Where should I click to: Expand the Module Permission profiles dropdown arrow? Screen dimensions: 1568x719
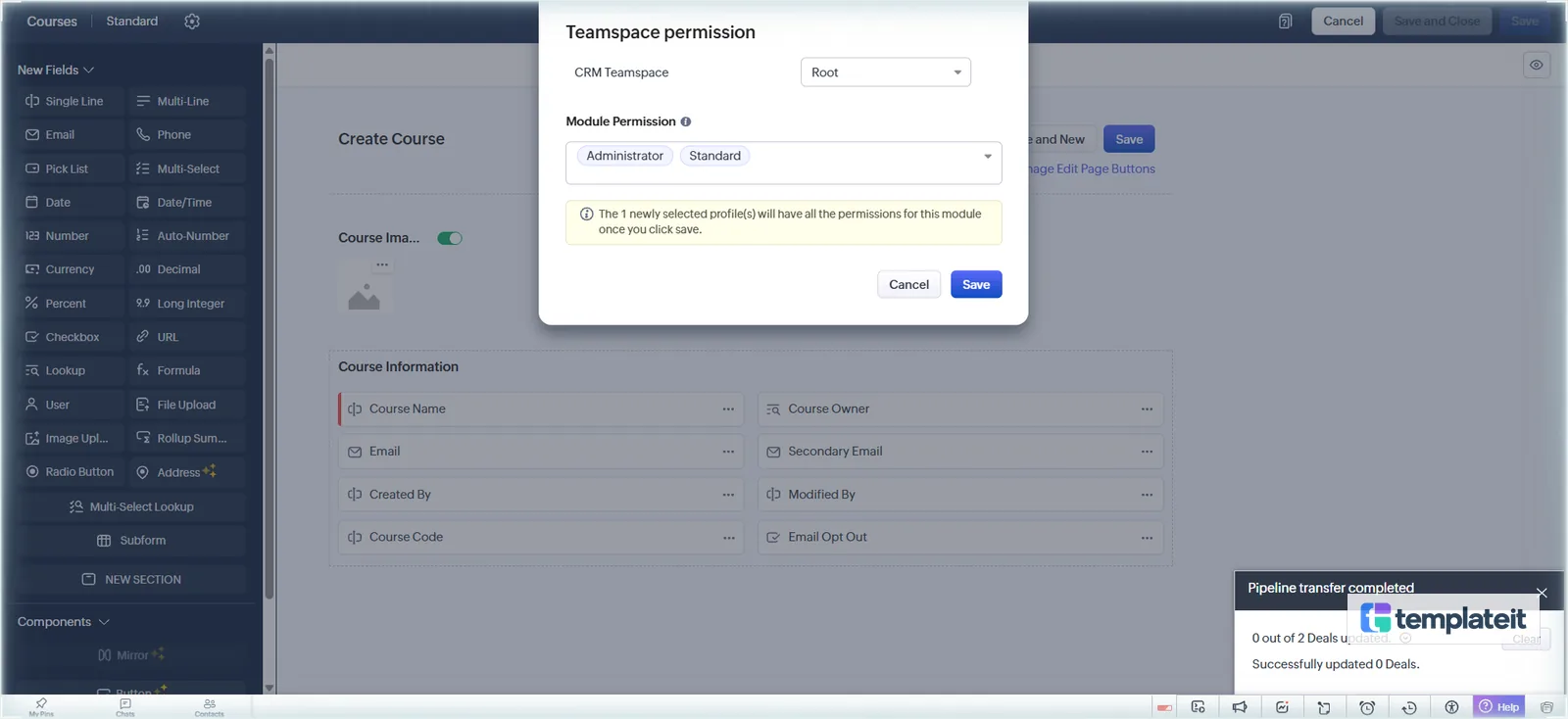coord(988,157)
